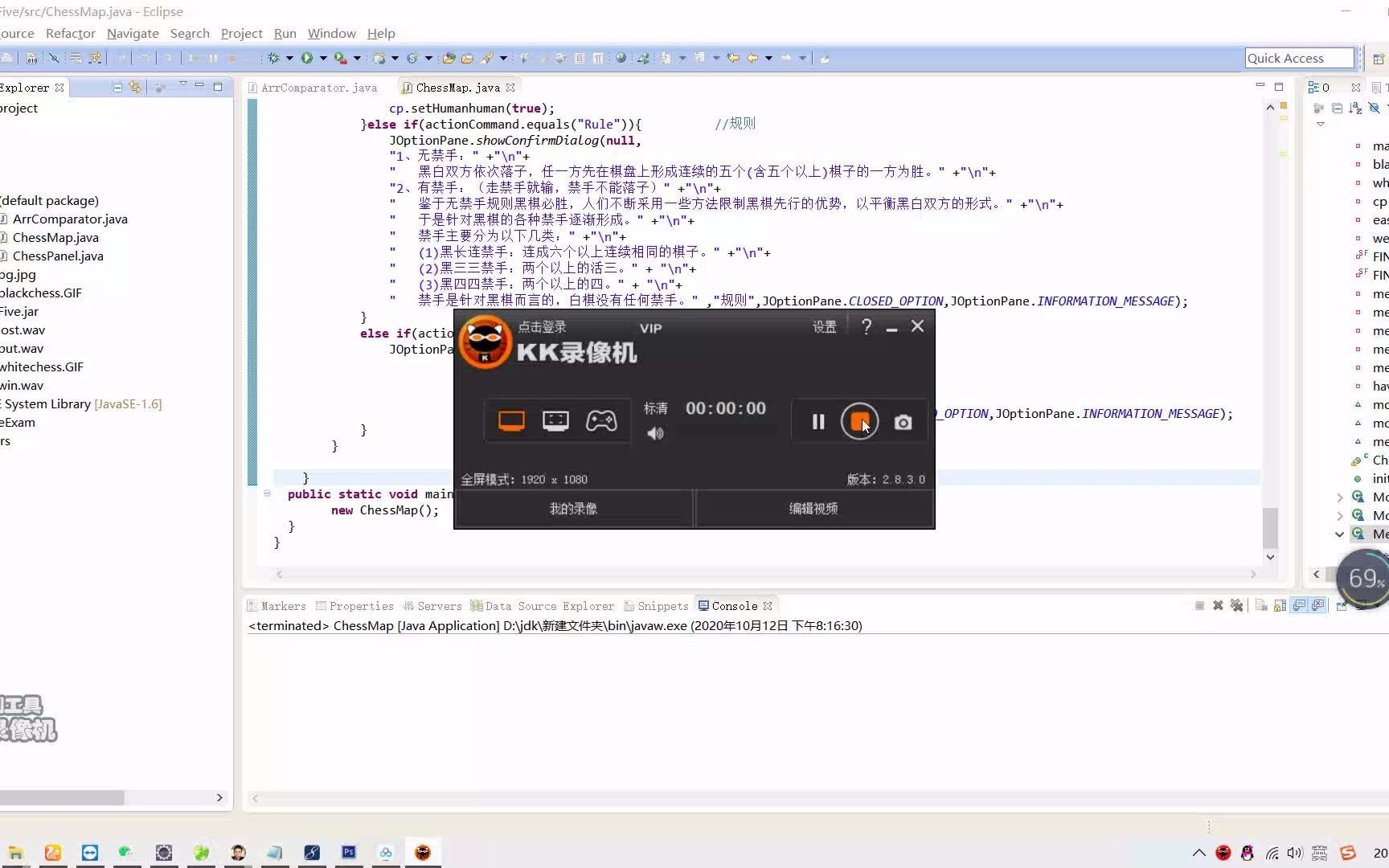This screenshot has height=868, width=1389.
Task: Click Package Explorer horizontal scrollbar thumb
Action: [62, 797]
